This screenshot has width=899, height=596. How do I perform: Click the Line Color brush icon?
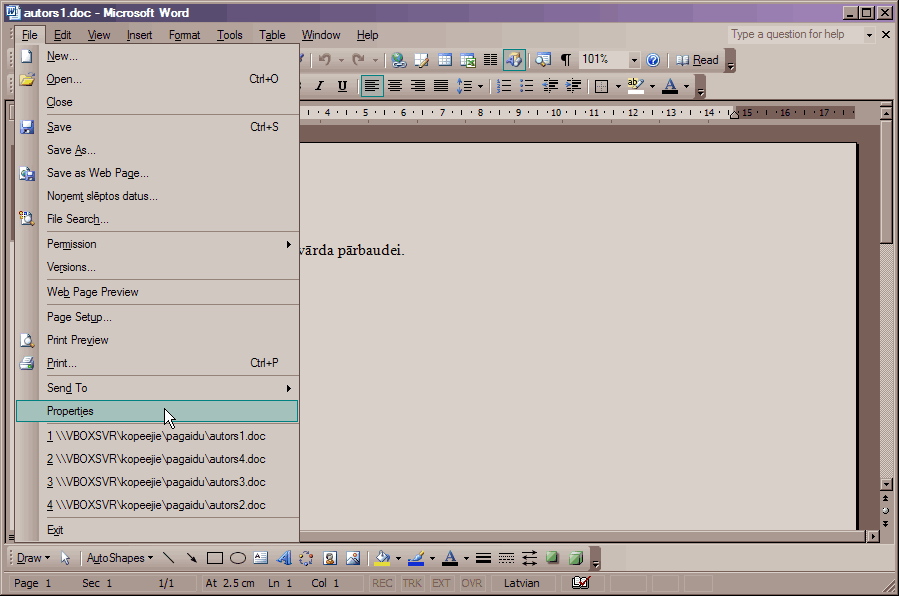pyautogui.click(x=416, y=558)
